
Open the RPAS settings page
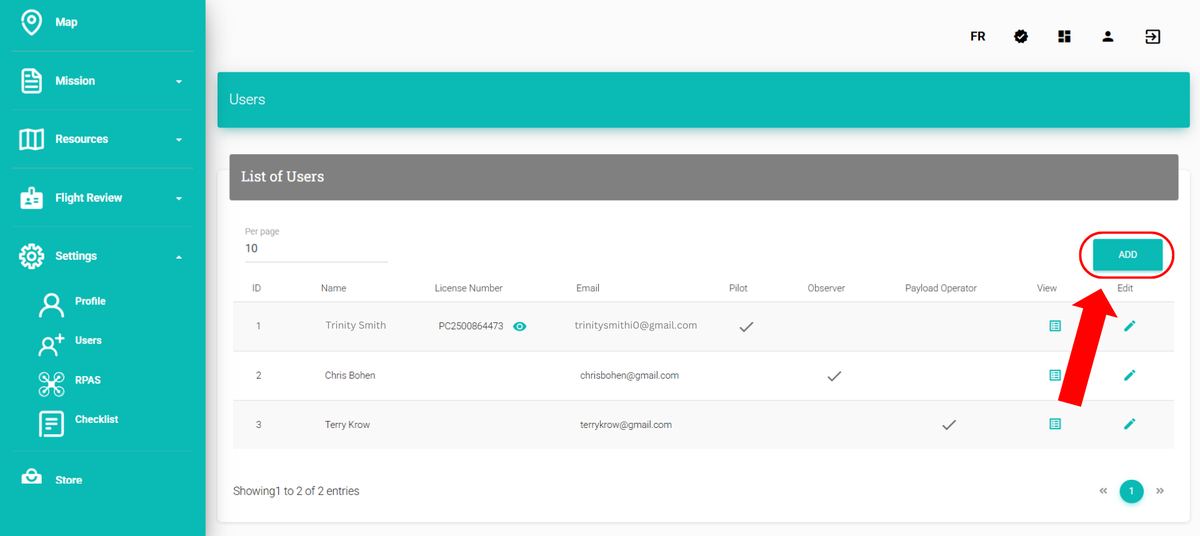[87, 380]
